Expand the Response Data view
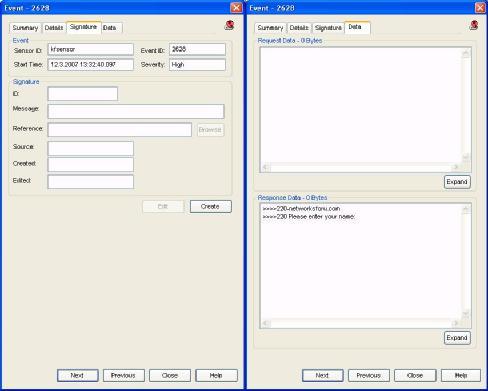This screenshot has height=391, width=488. coord(457,338)
